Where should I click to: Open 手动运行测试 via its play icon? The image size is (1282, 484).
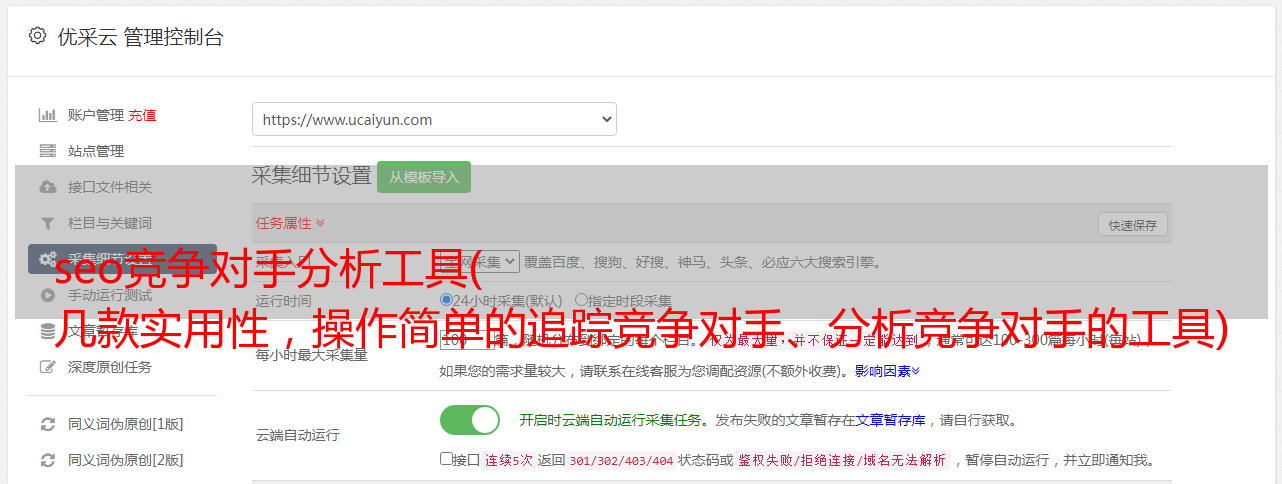[x=47, y=295]
